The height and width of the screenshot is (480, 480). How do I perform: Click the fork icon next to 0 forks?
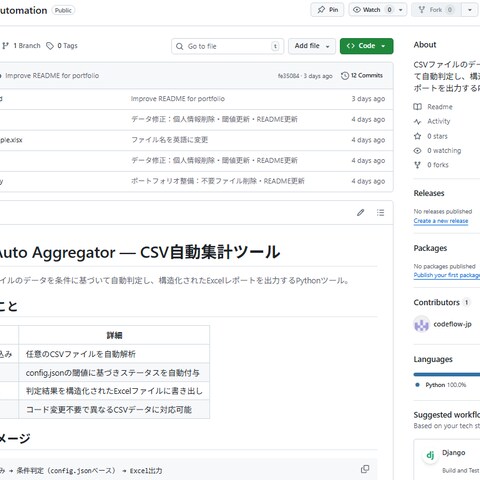tap(417, 165)
